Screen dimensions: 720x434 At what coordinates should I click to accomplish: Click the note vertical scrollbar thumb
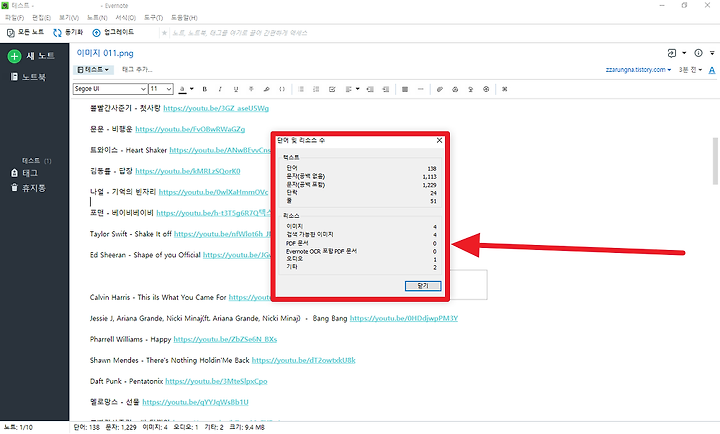[715, 161]
